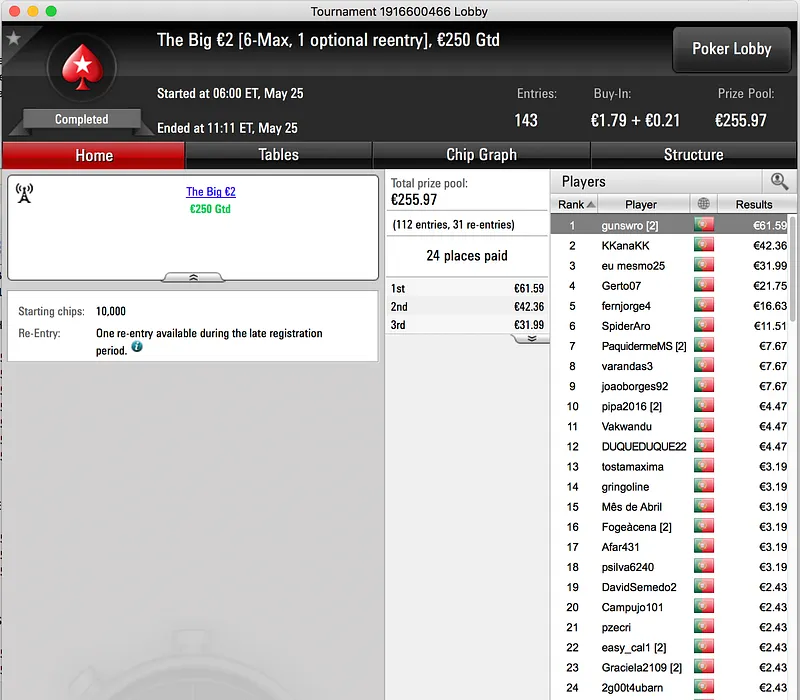Click the Portugal flag beside KKanaKK
The height and width of the screenshot is (700, 800).
(704, 245)
